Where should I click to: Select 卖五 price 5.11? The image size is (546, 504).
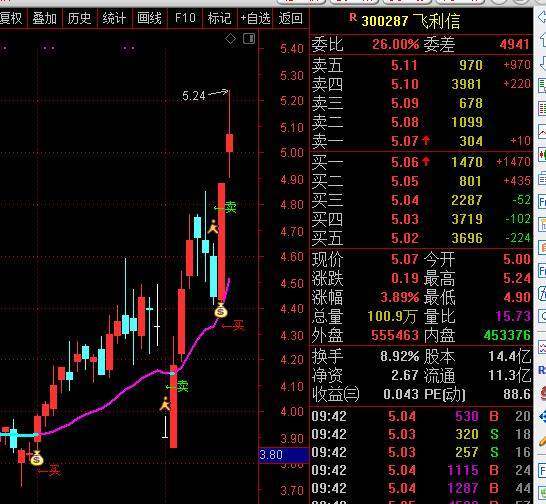click(404, 65)
